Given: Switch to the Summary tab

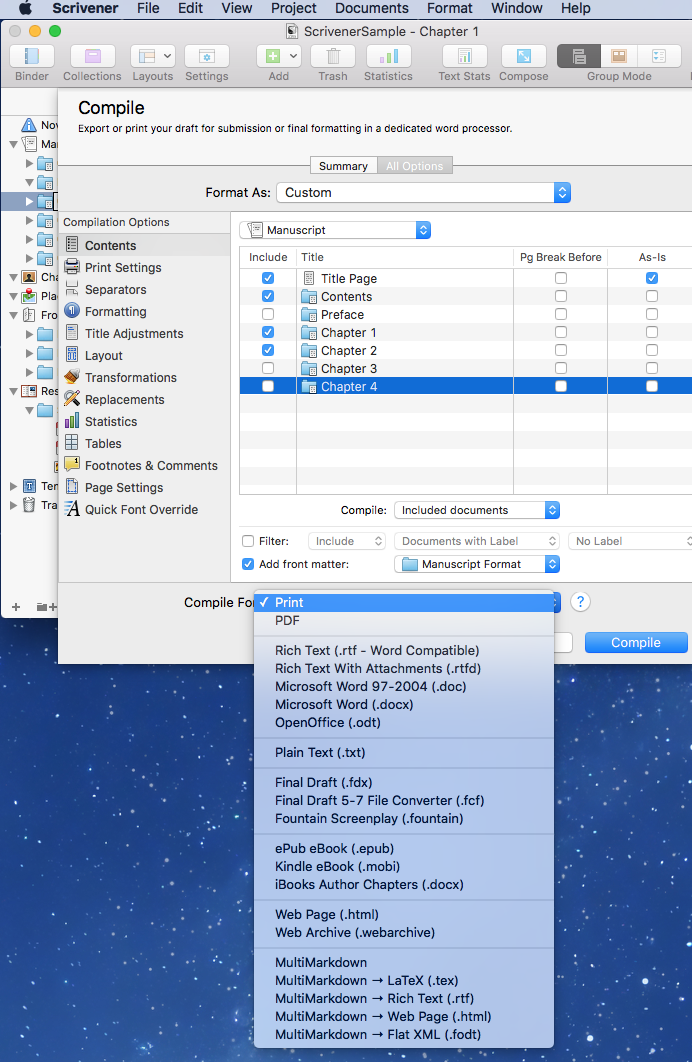Looking at the screenshot, I should pos(343,166).
